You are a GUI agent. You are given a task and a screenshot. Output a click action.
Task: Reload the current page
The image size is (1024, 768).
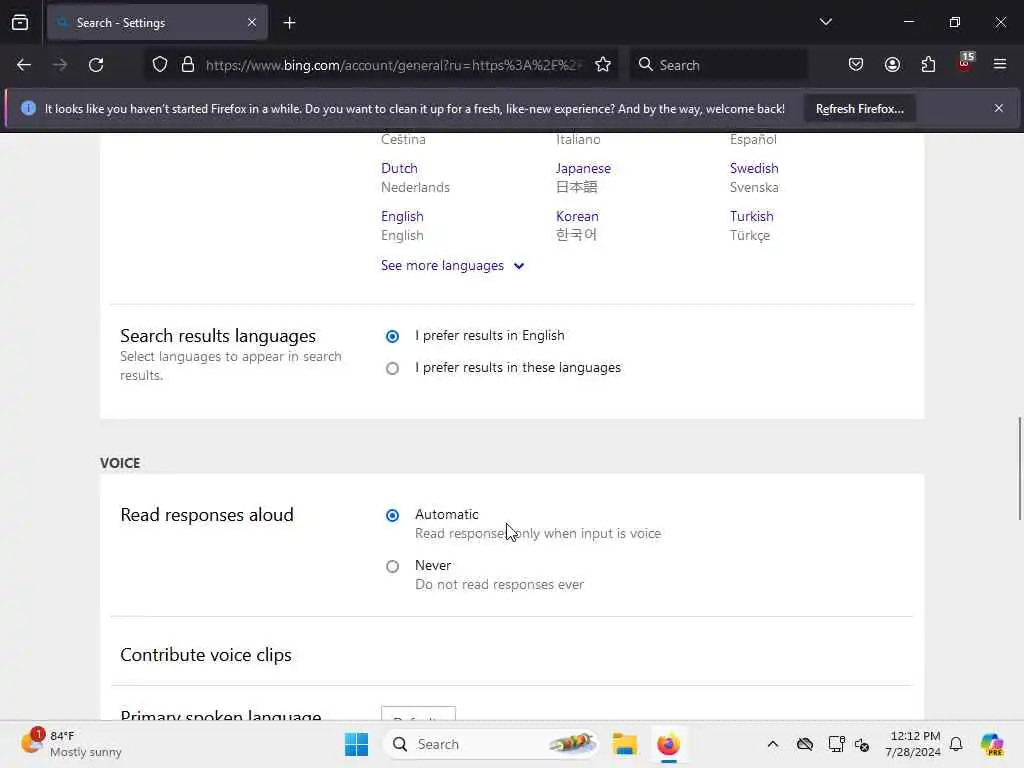pos(96,65)
